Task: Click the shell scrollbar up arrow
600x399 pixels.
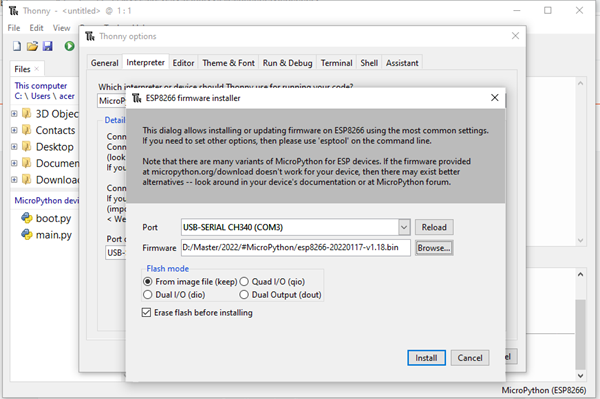Action: [580, 274]
